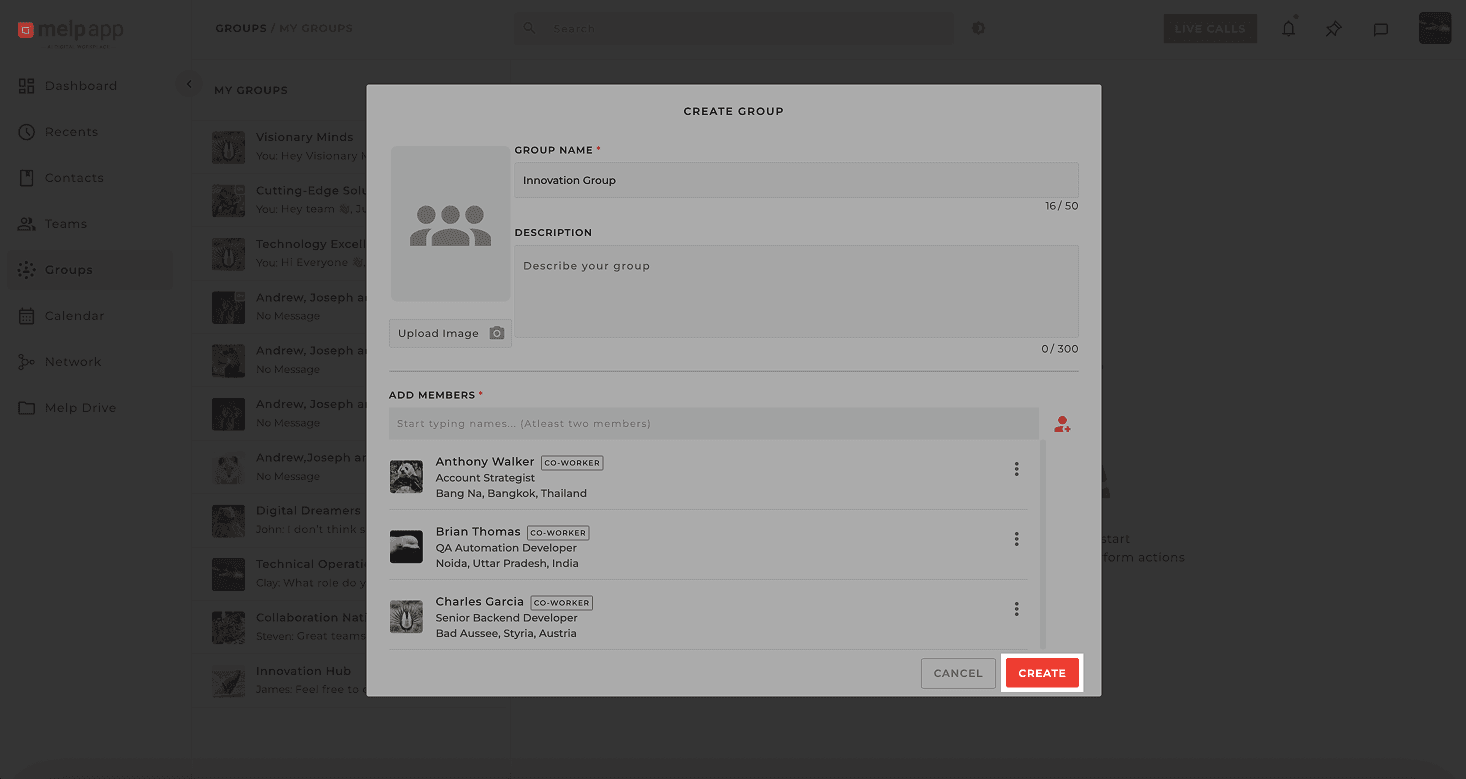The width and height of the screenshot is (1466, 779).
Task: Open options menu for Anthony Walker
Action: tap(1016, 469)
